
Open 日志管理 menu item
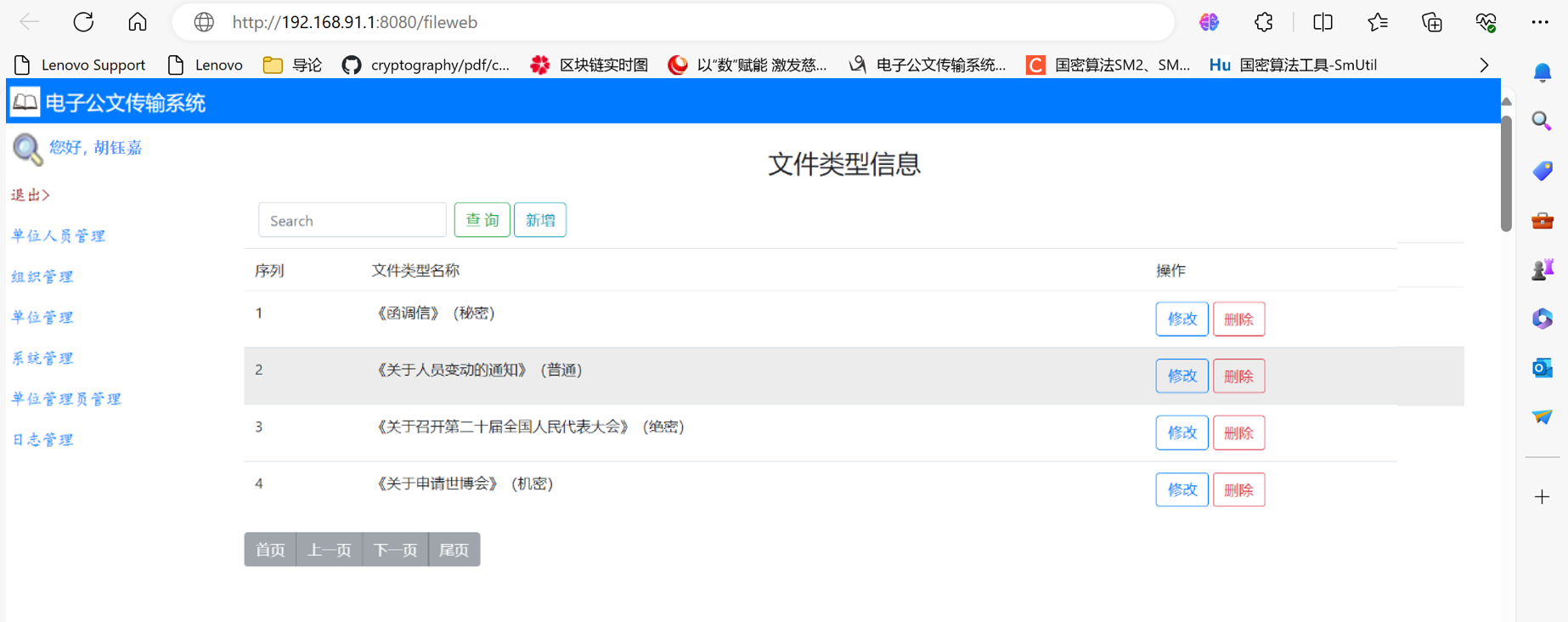42,439
